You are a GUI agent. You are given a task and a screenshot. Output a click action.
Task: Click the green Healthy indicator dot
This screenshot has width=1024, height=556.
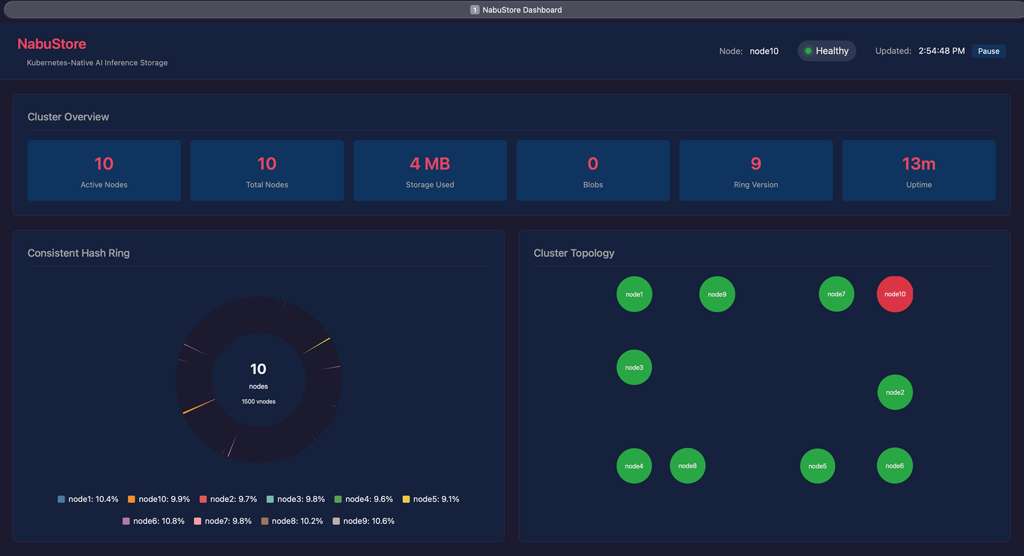[x=808, y=51]
